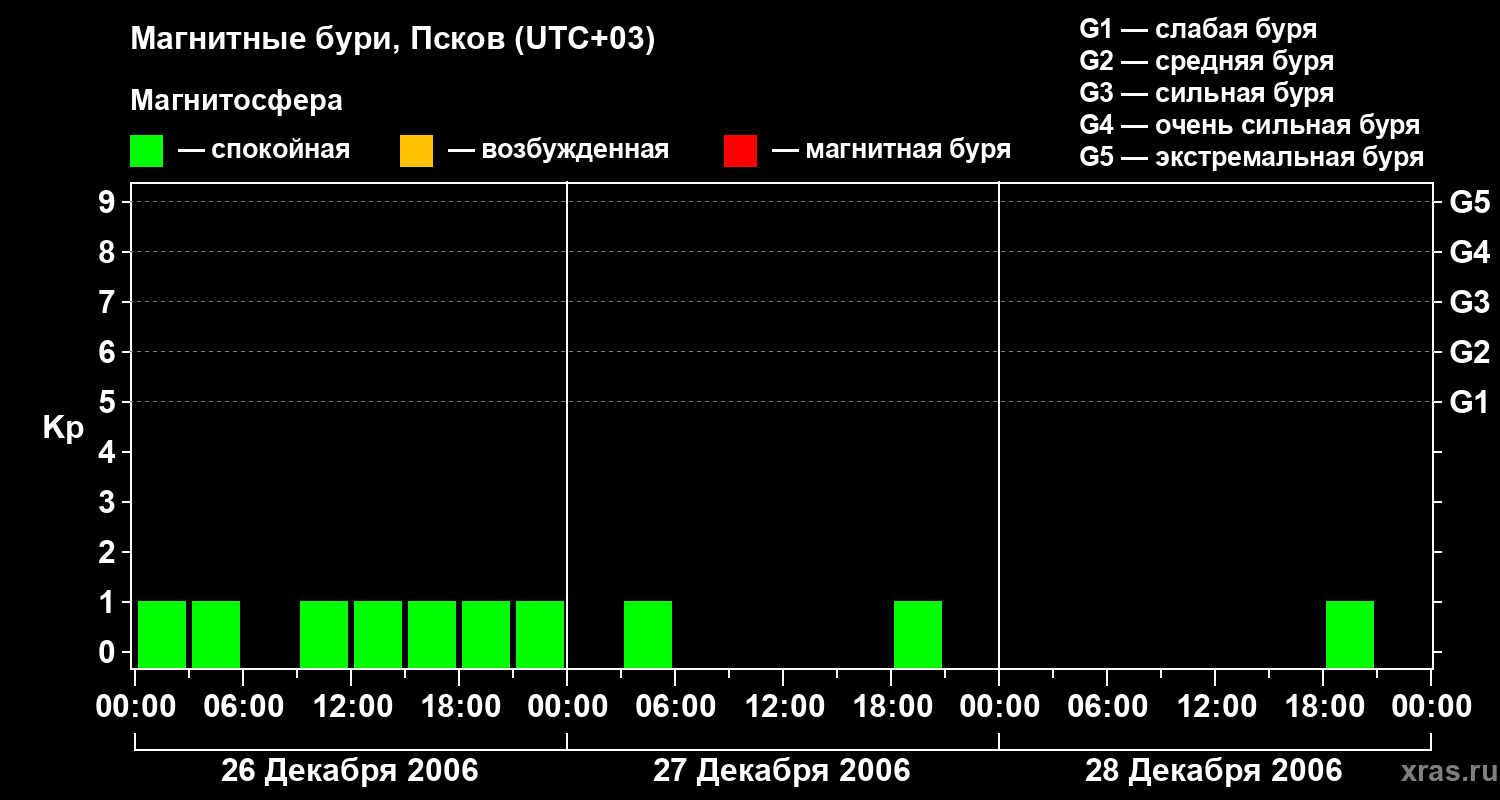This screenshot has width=1500, height=800.
Task: Click the 03:00–06:00 bar on 27 December
Action: pyautogui.click(x=648, y=634)
